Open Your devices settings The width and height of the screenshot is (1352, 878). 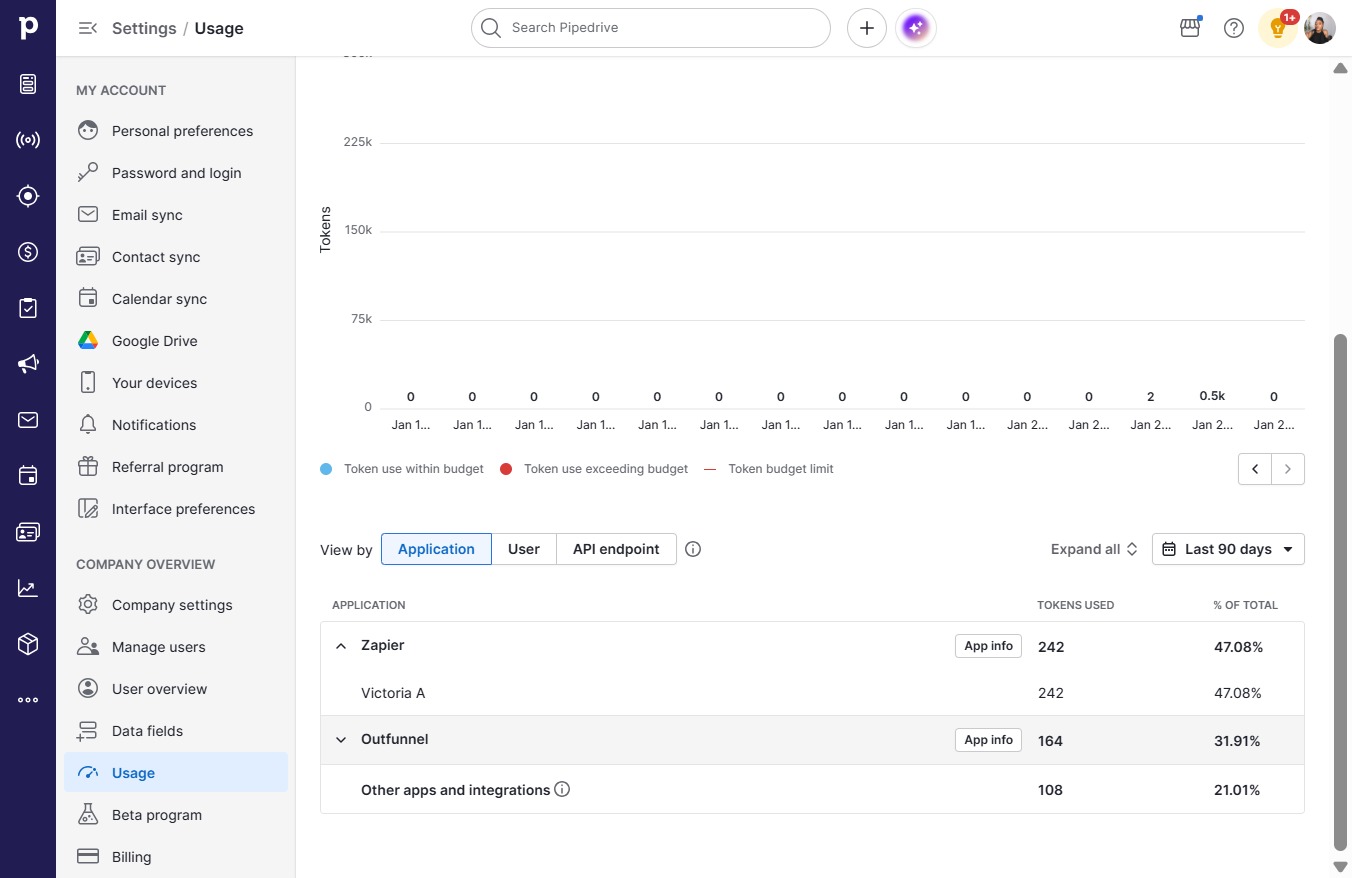click(x=176, y=383)
